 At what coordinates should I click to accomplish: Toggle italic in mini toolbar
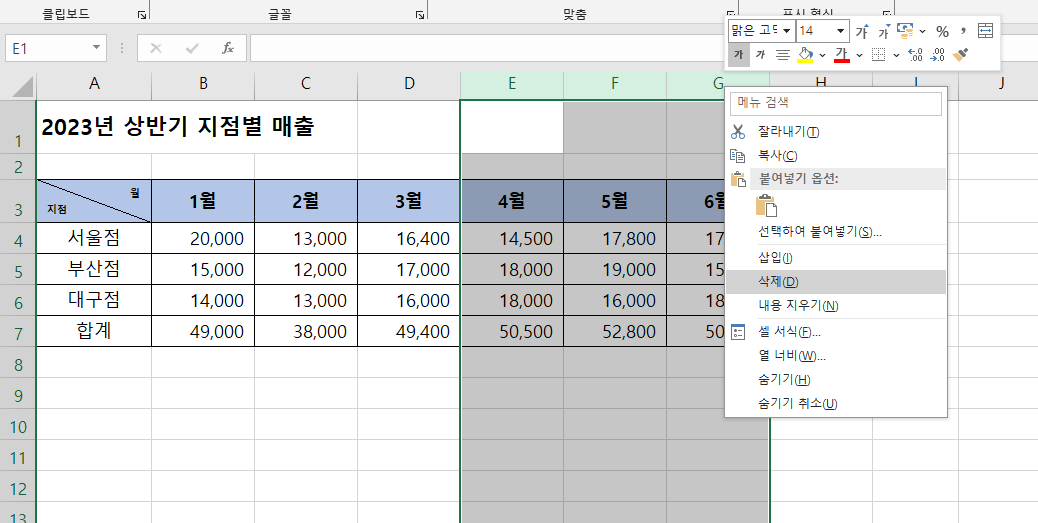tap(761, 55)
